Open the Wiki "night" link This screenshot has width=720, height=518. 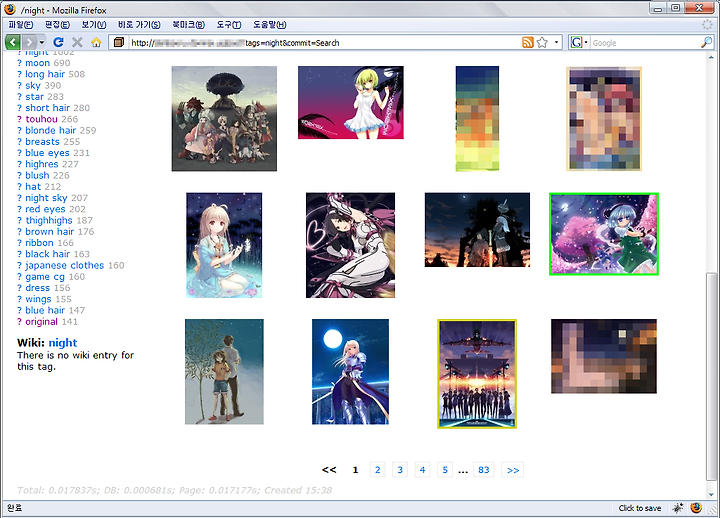pos(63,343)
